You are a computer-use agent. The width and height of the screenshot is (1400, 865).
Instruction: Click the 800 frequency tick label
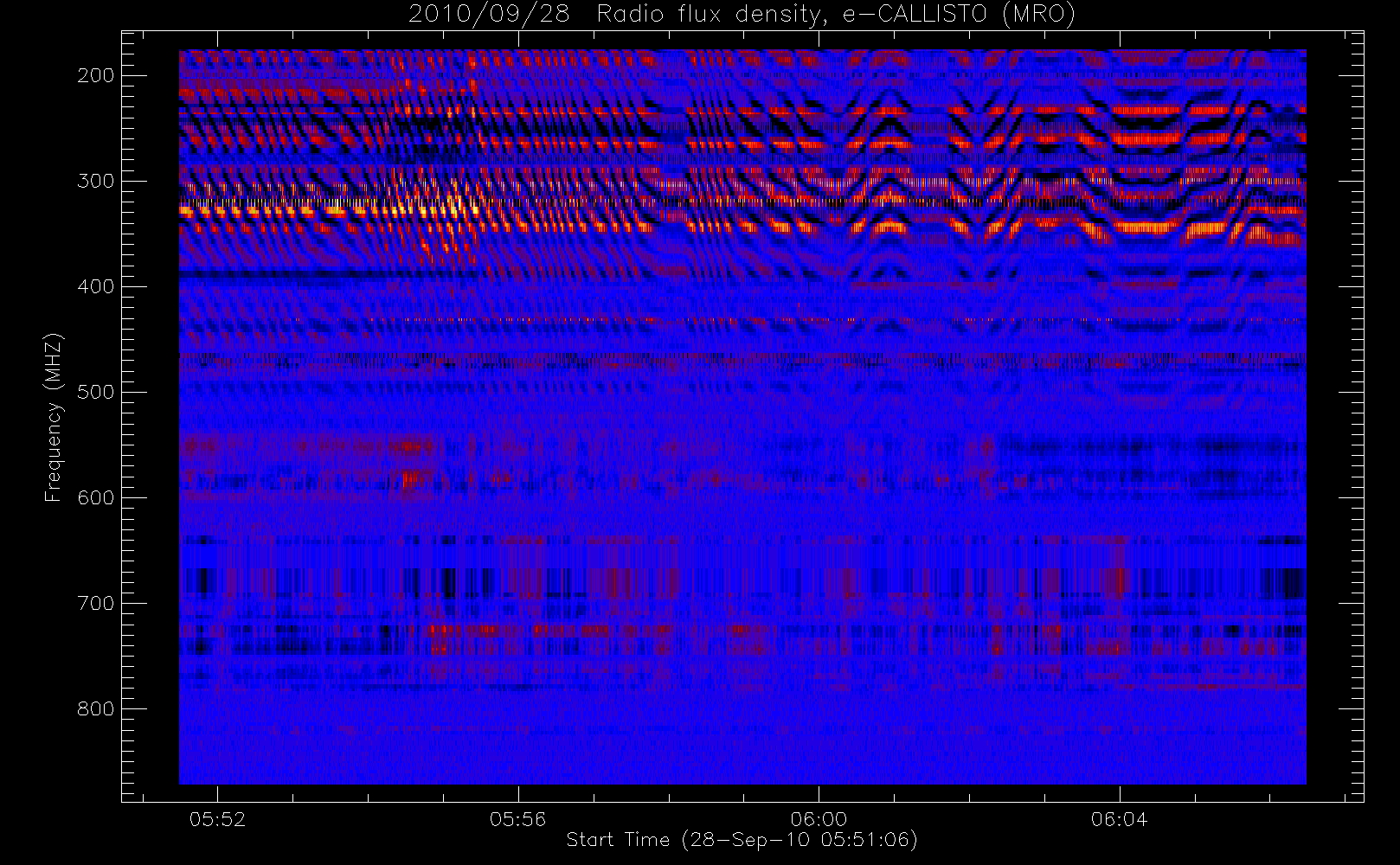[x=95, y=708]
